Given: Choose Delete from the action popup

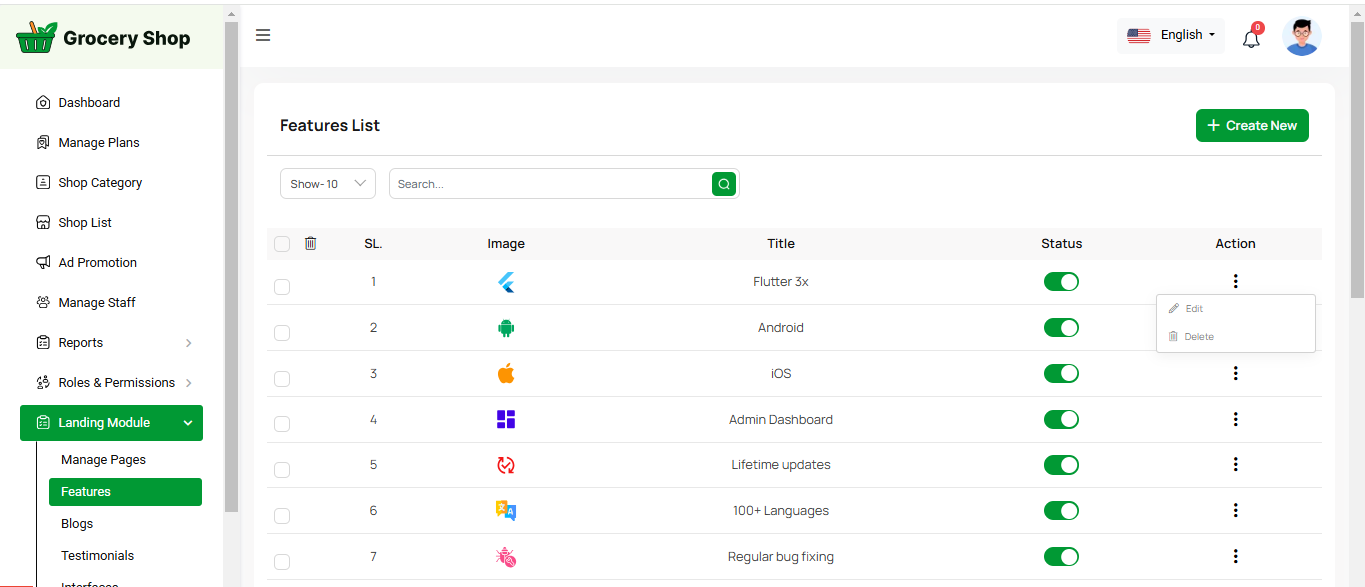Looking at the screenshot, I should [1198, 337].
